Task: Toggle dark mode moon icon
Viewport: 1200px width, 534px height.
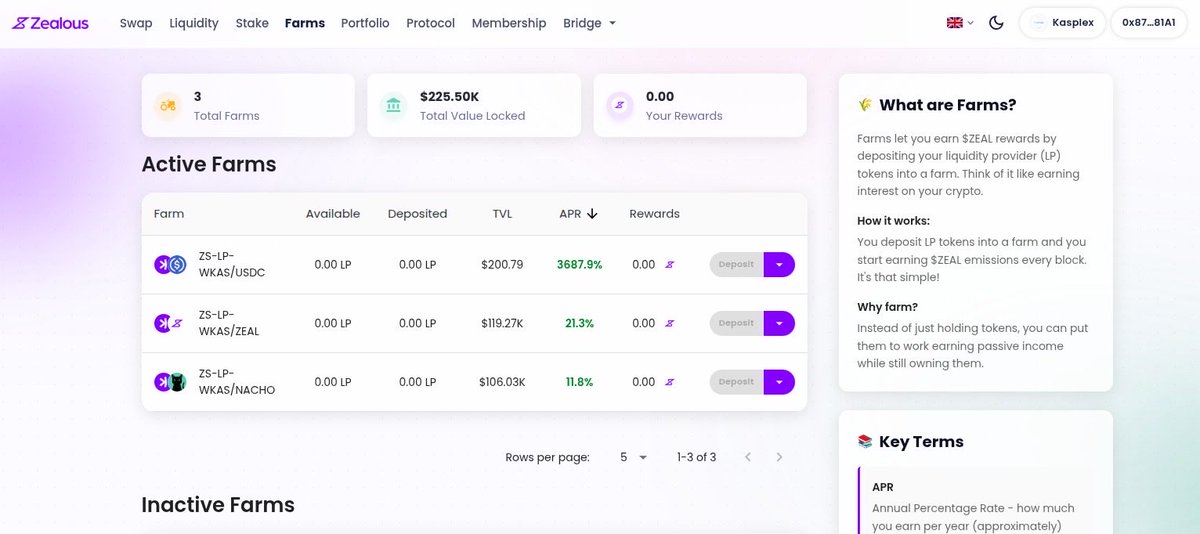Action: 996,23
